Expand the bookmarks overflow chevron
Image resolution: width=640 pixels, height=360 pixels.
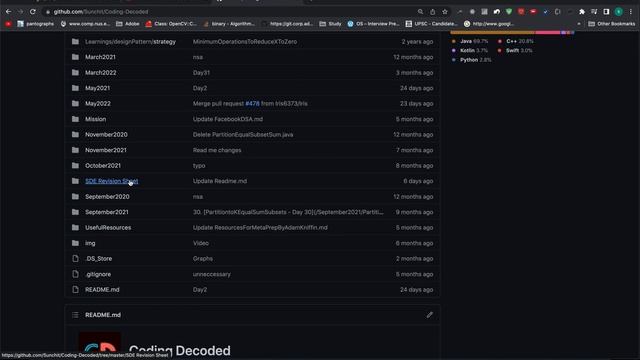pyautogui.click(x=579, y=24)
